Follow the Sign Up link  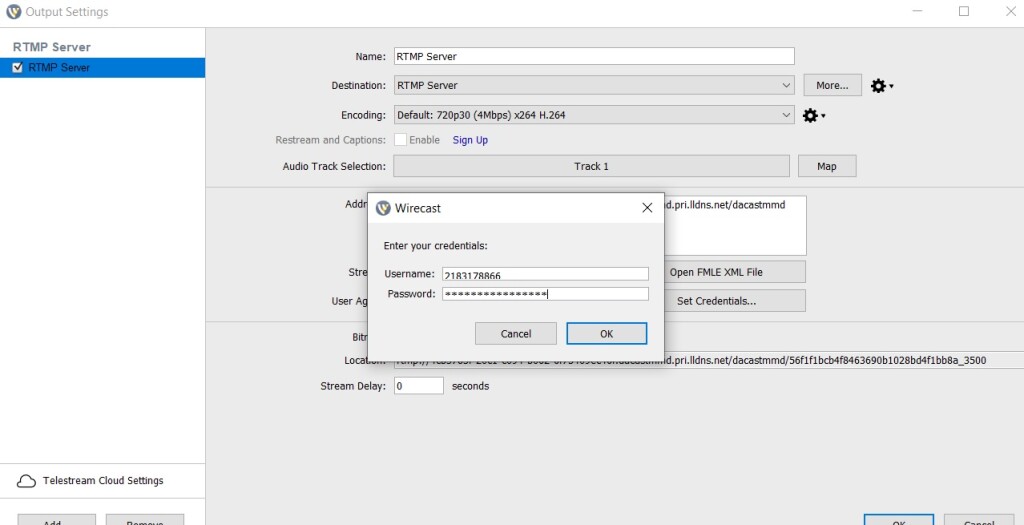click(x=470, y=140)
